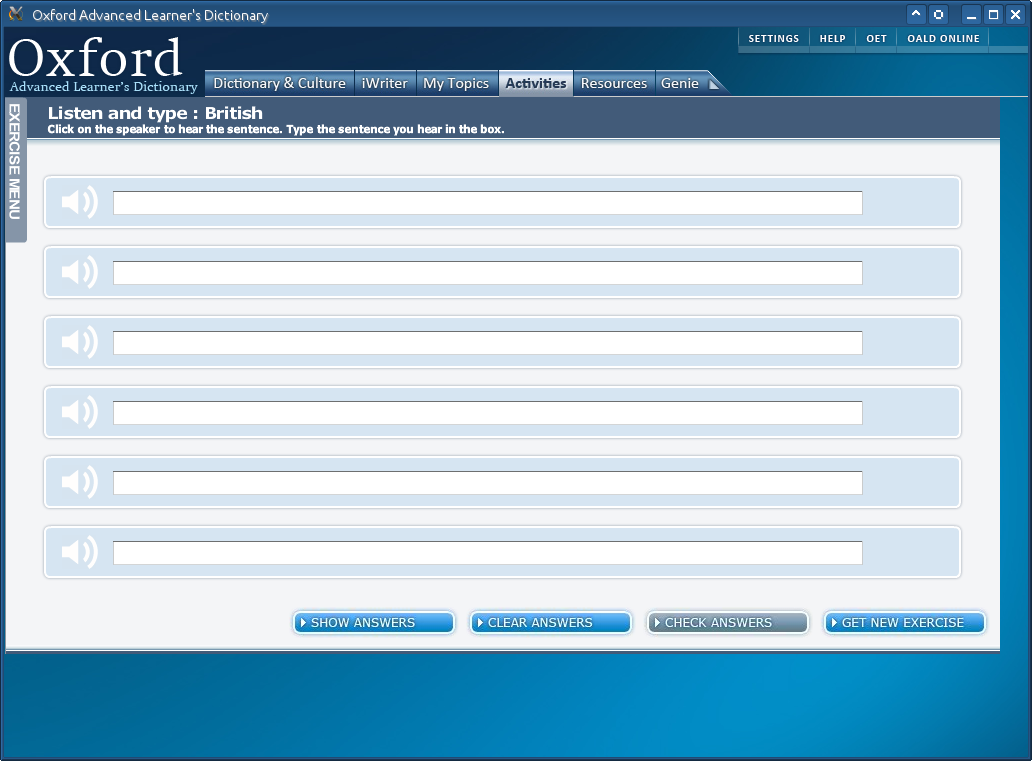Screen dimensions: 1032x761
Task: Play the fourth sentence speaker audio
Action: pyautogui.click(x=80, y=412)
